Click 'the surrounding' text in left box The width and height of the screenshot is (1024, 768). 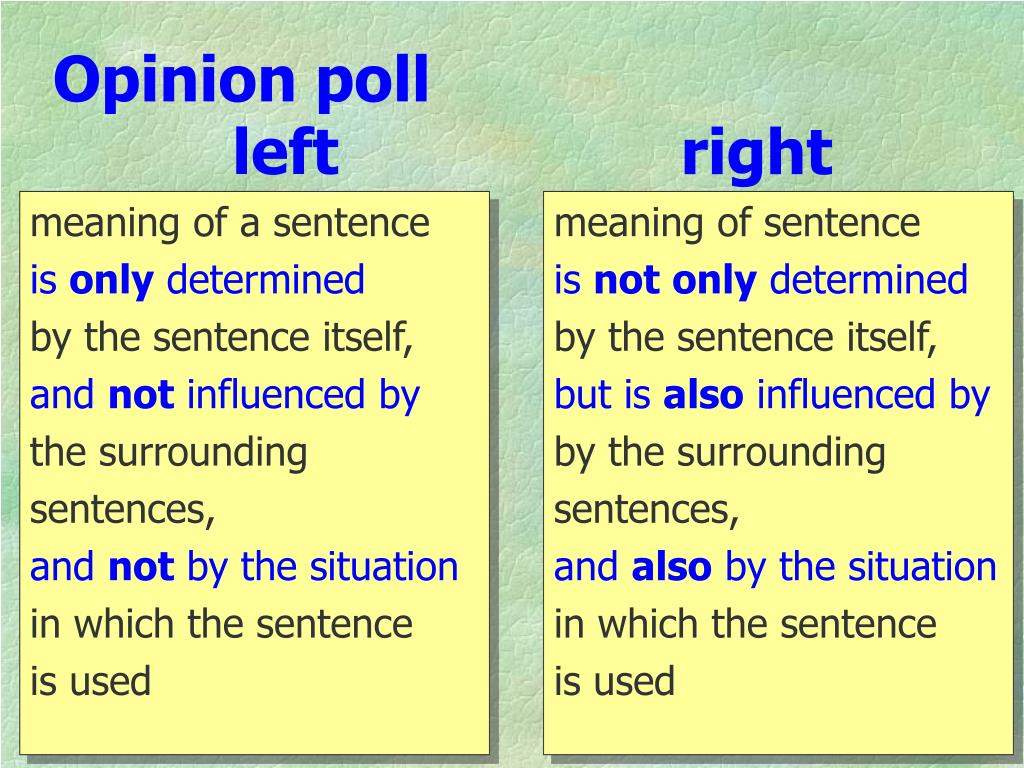(168, 454)
